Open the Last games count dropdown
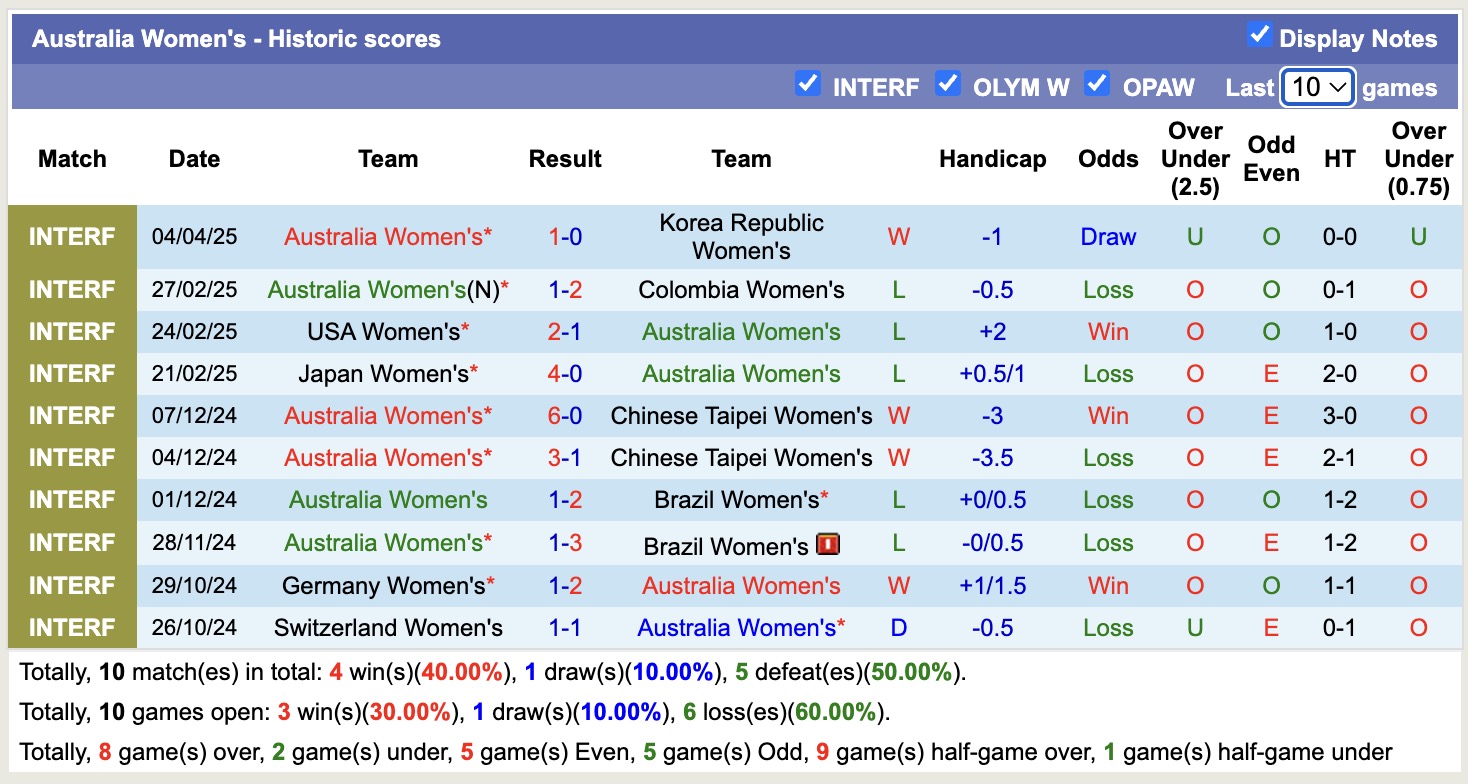Viewport: 1468px width, 784px height. tap(1318, 87)
